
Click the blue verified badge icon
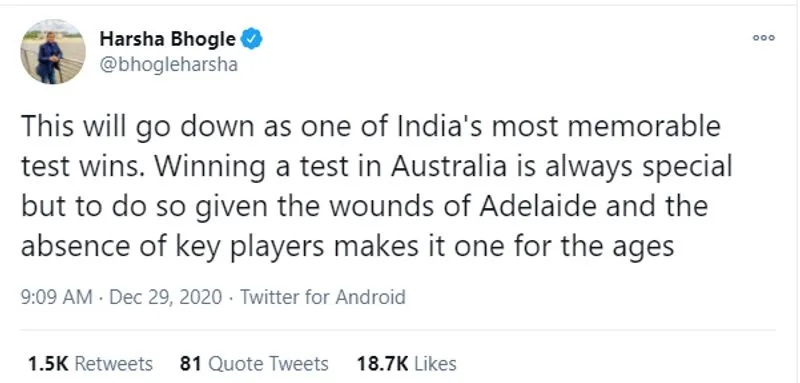click(251, 39)
